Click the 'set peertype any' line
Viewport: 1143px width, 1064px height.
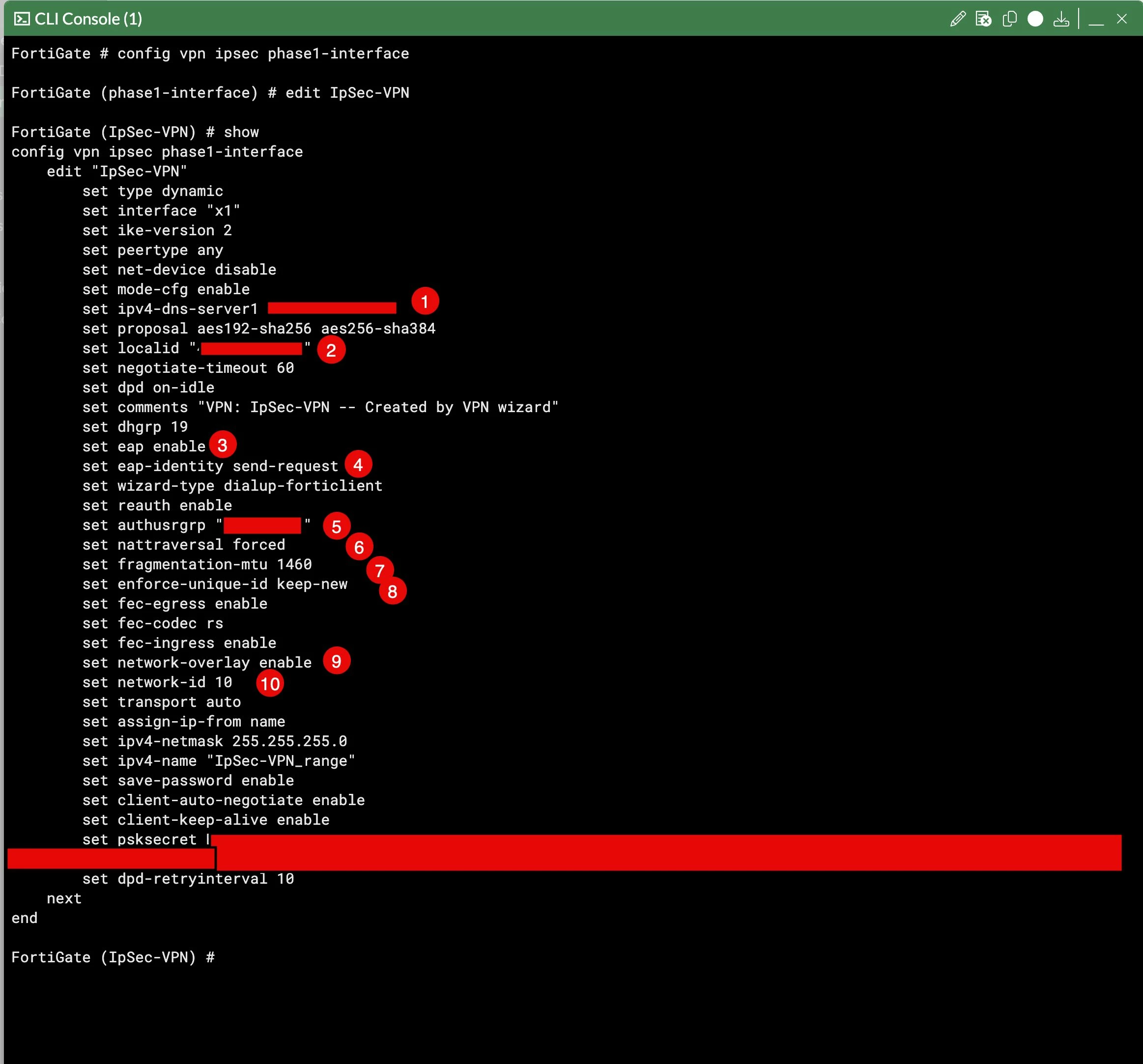[152, 250]
